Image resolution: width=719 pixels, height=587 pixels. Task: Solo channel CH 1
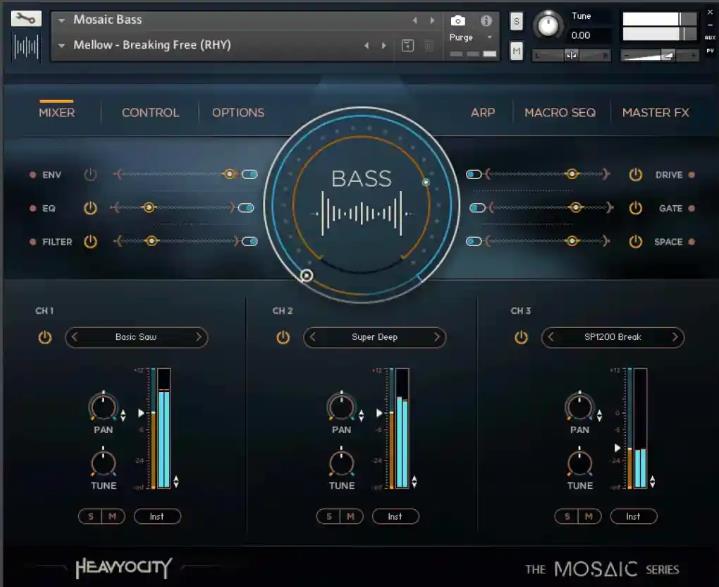[x=90, y=516]
